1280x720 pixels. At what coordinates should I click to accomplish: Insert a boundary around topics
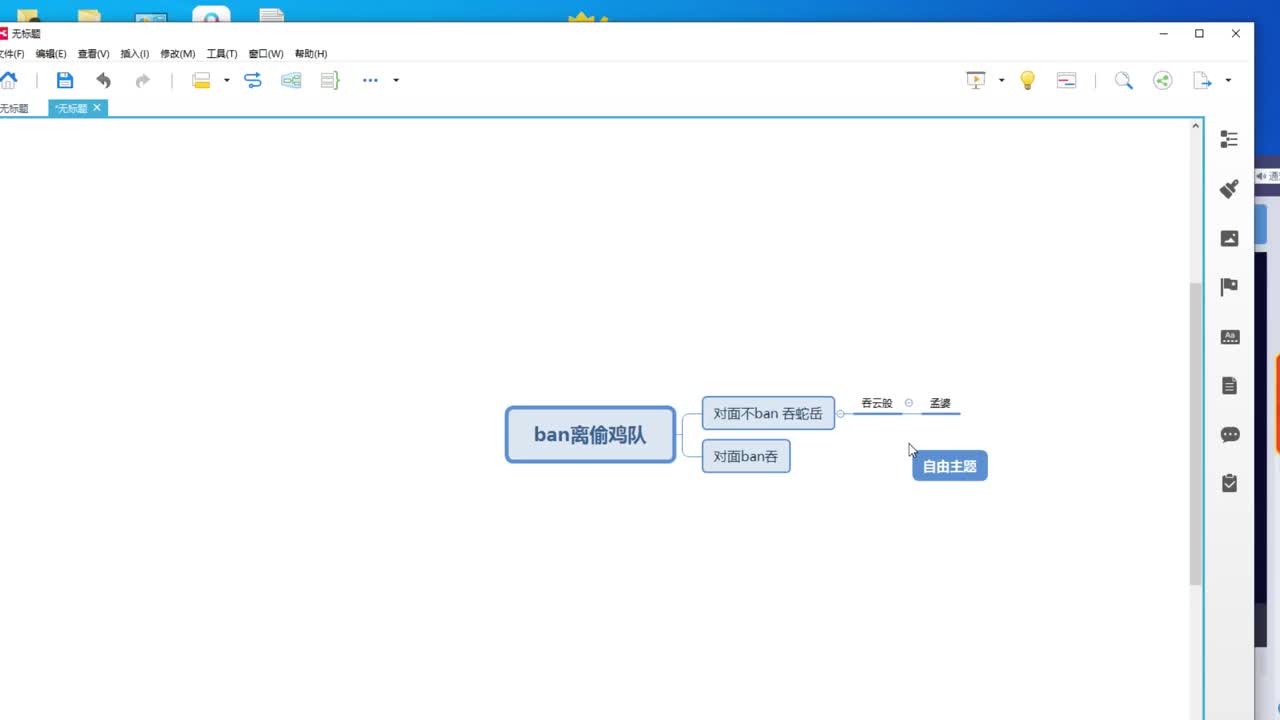(291, 80)
